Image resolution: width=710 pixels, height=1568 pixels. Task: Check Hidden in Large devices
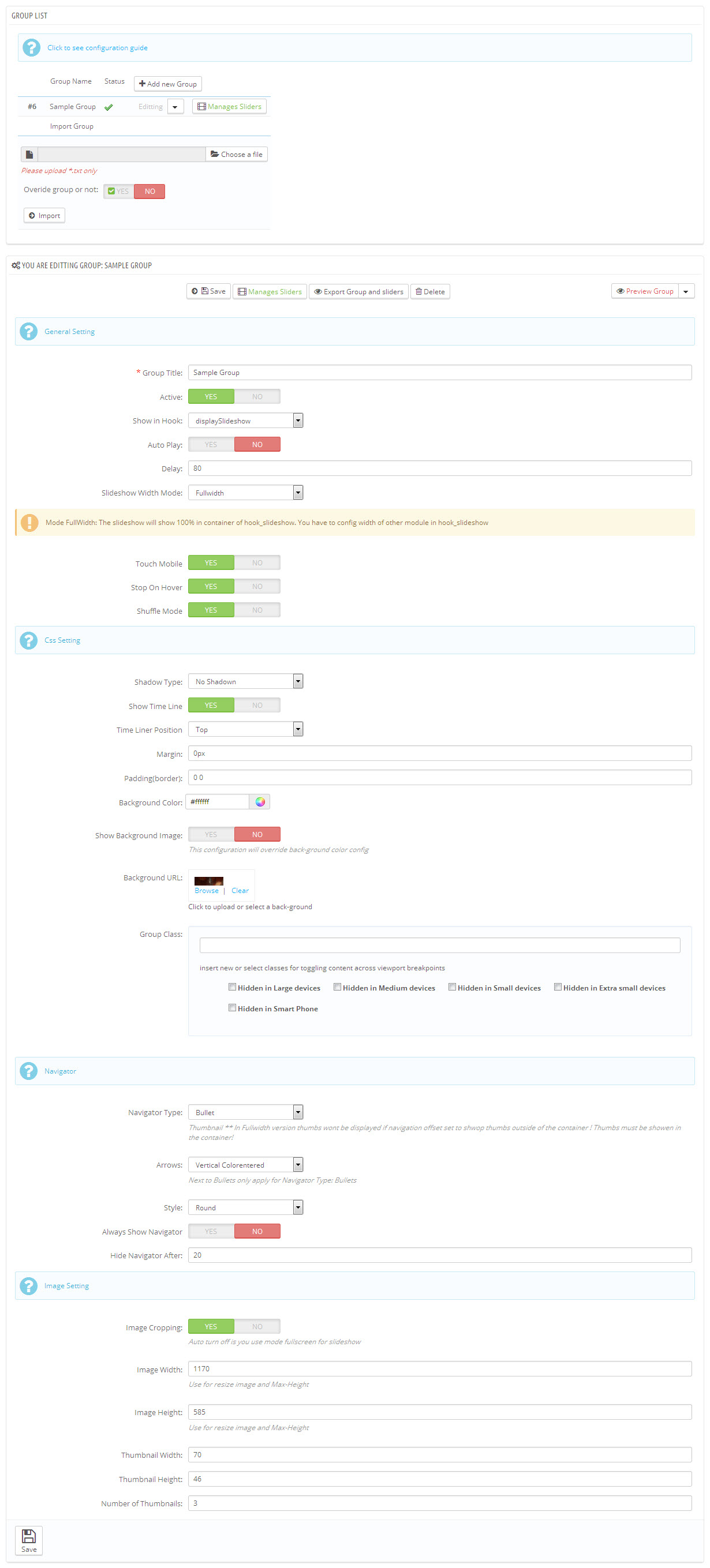232,986
